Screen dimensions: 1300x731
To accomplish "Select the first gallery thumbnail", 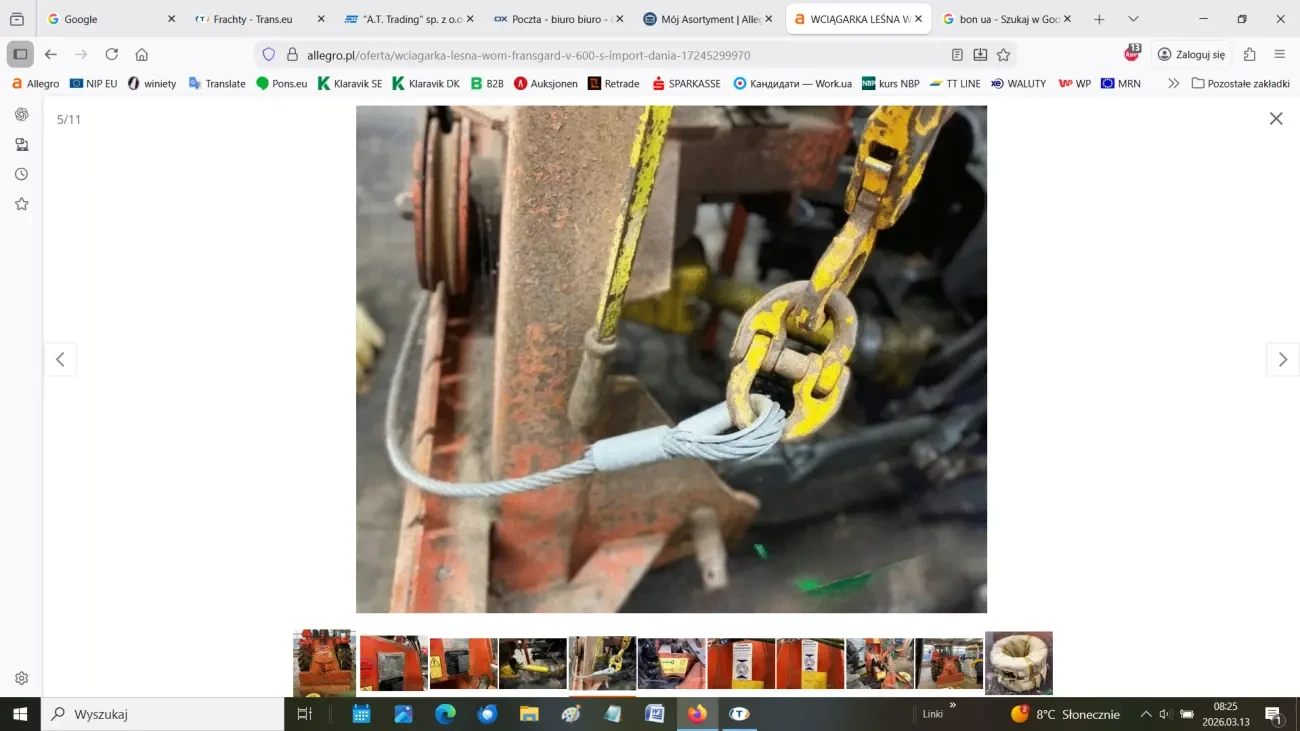I will coord(324,663).
